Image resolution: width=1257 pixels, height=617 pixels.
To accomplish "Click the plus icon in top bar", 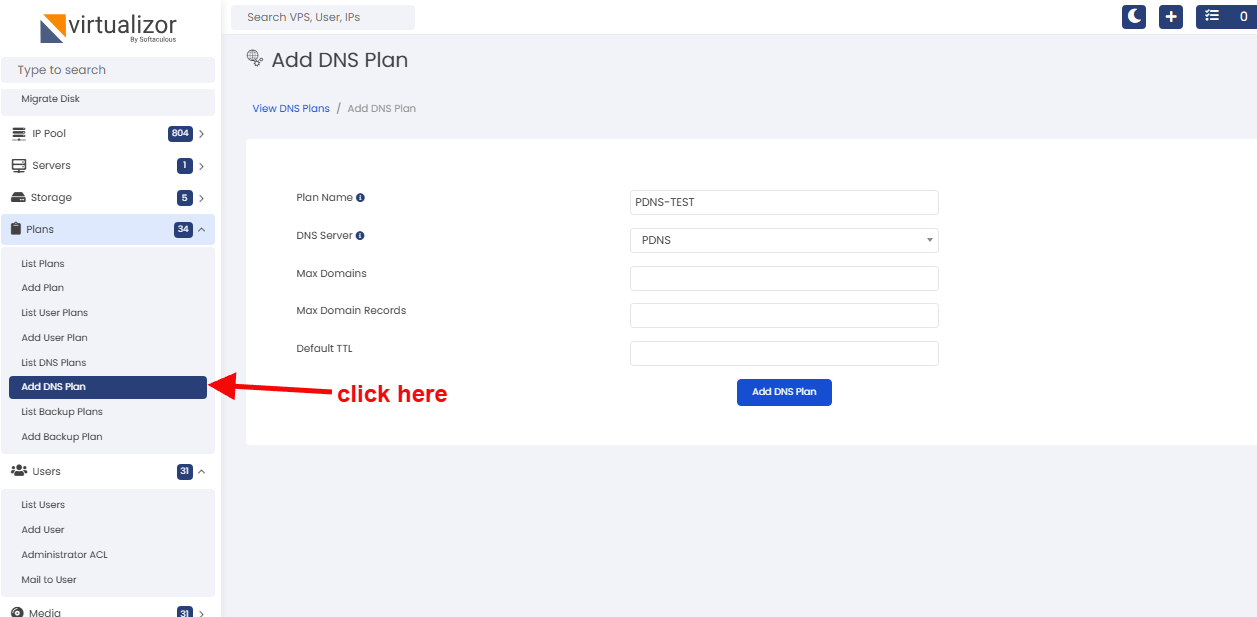I will (1171, 17).
